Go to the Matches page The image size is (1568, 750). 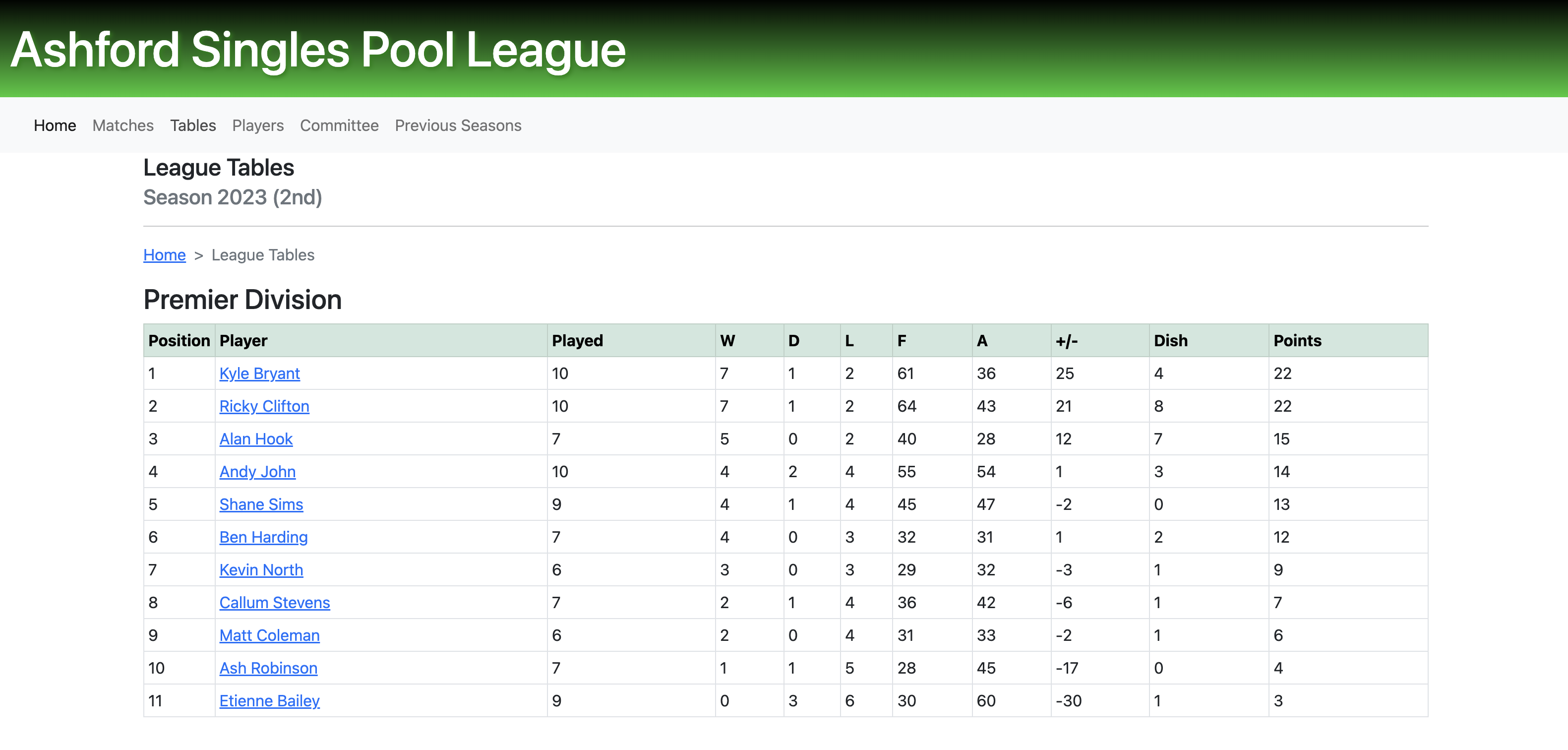pyautogui.click(x=123, y=125)
